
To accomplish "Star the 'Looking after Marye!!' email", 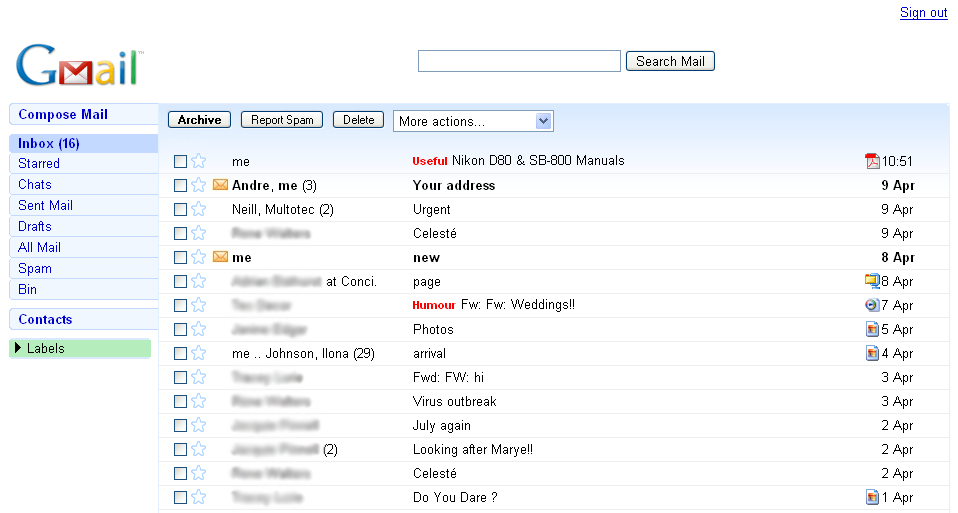I will tap(199, 449).
